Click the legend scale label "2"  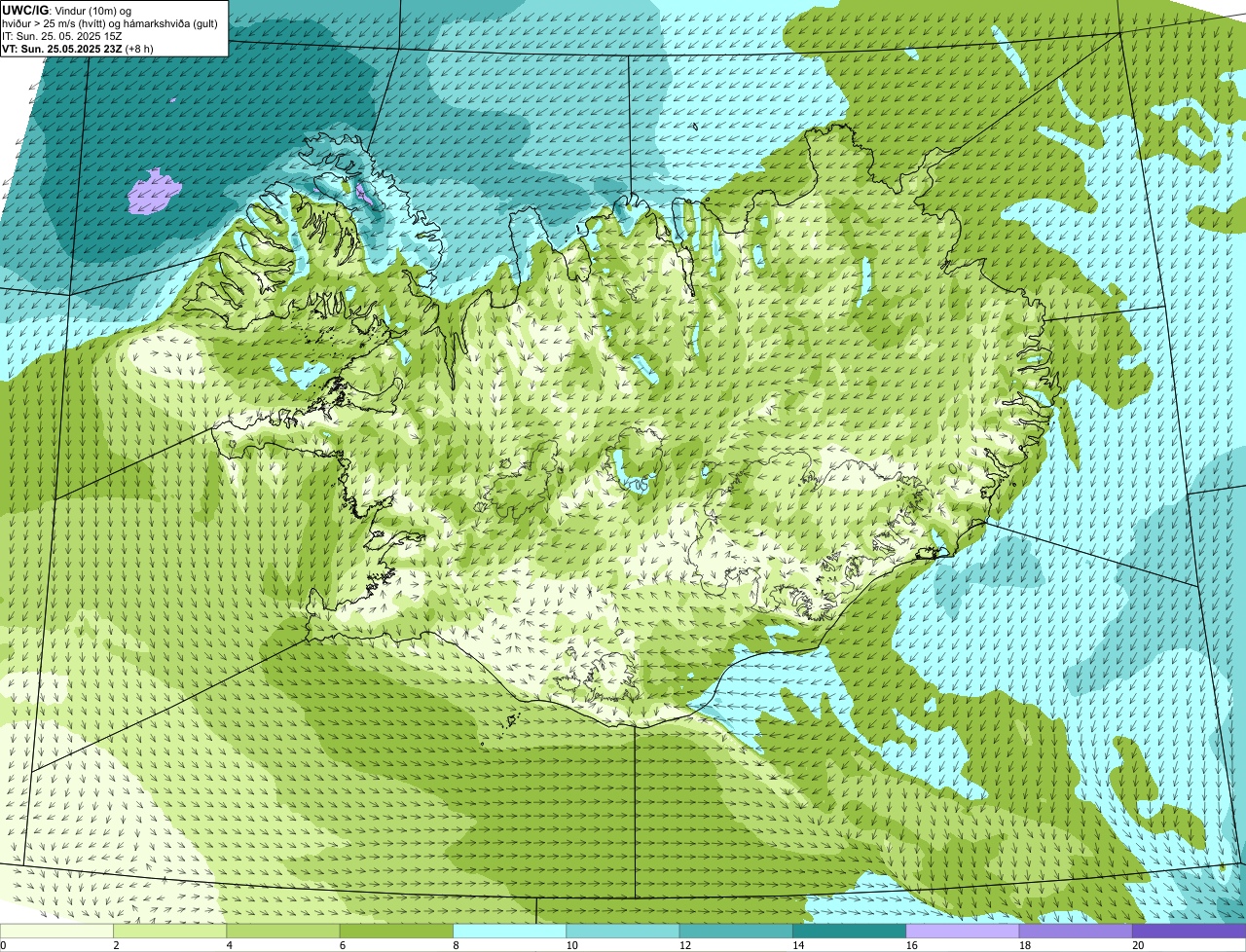tap(116, 945)
